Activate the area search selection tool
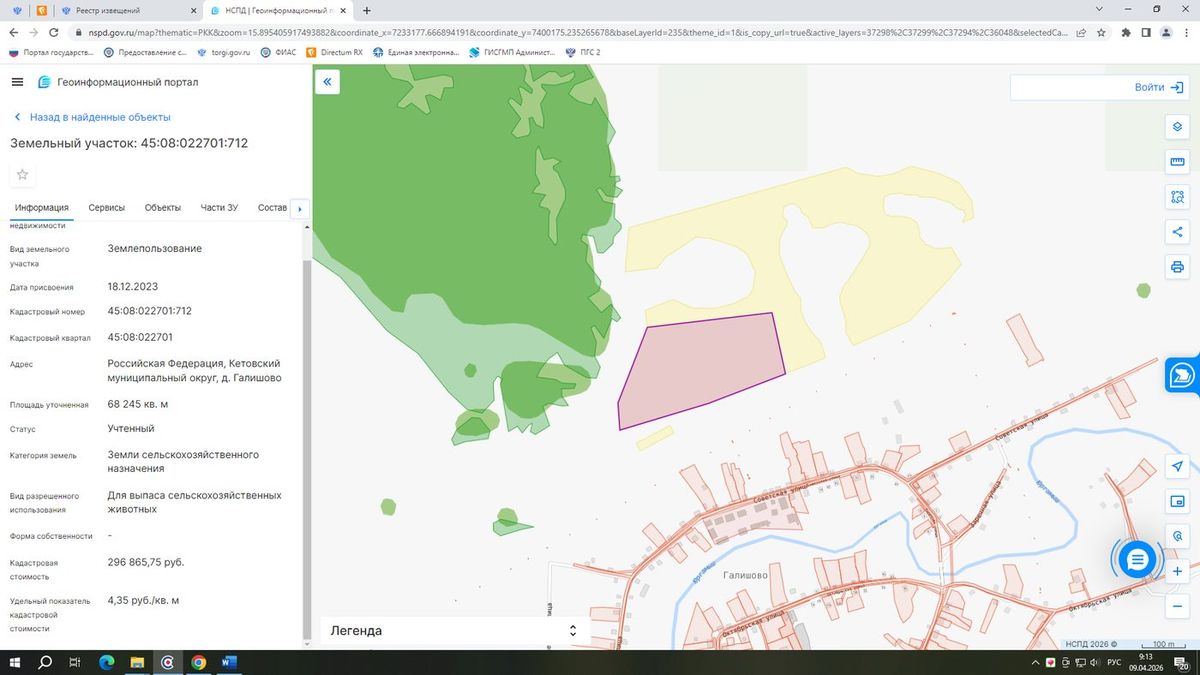 point(1177,197)
